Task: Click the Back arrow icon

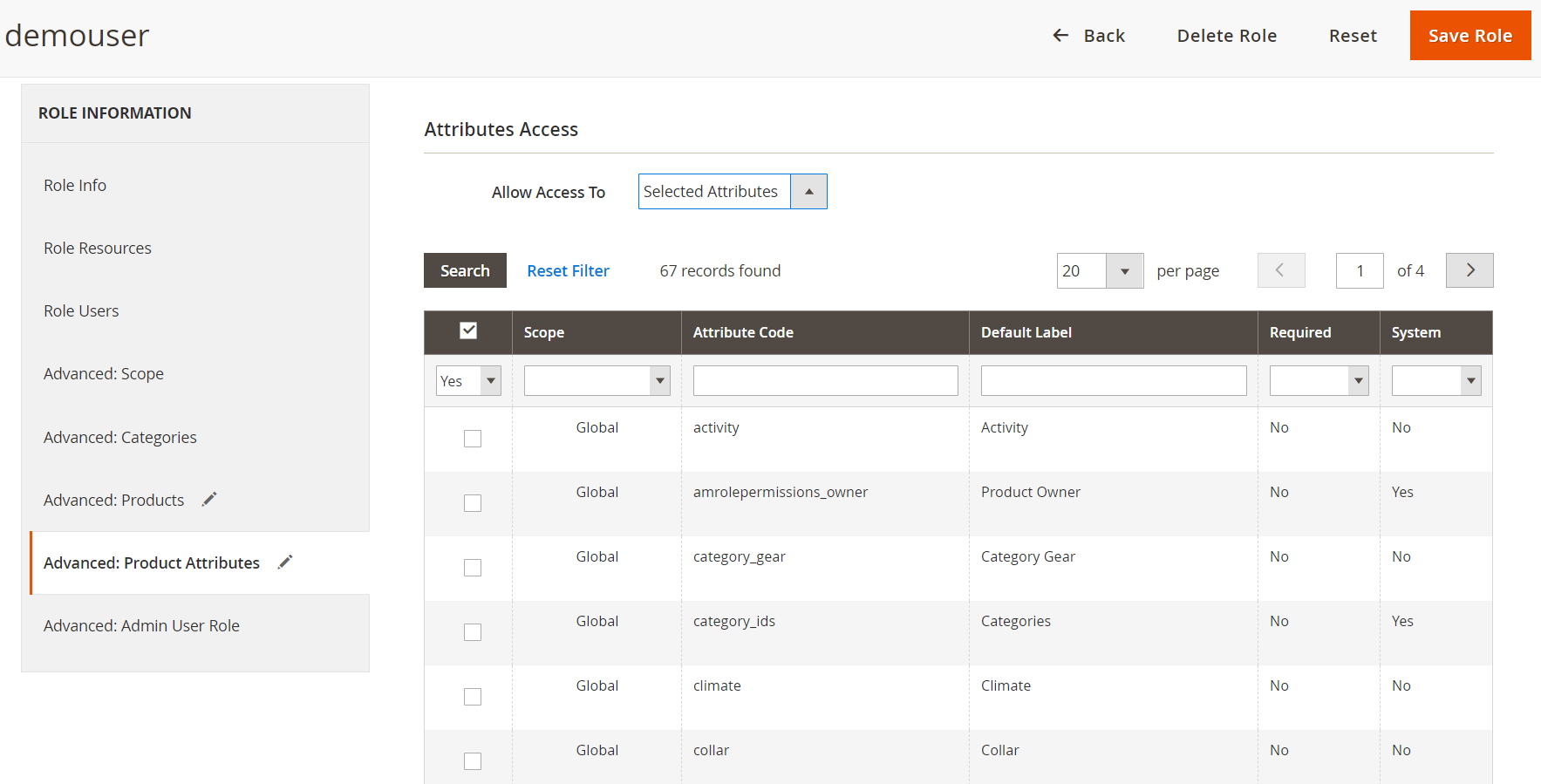Action: pyautogui.click(x=1060, y=35)
